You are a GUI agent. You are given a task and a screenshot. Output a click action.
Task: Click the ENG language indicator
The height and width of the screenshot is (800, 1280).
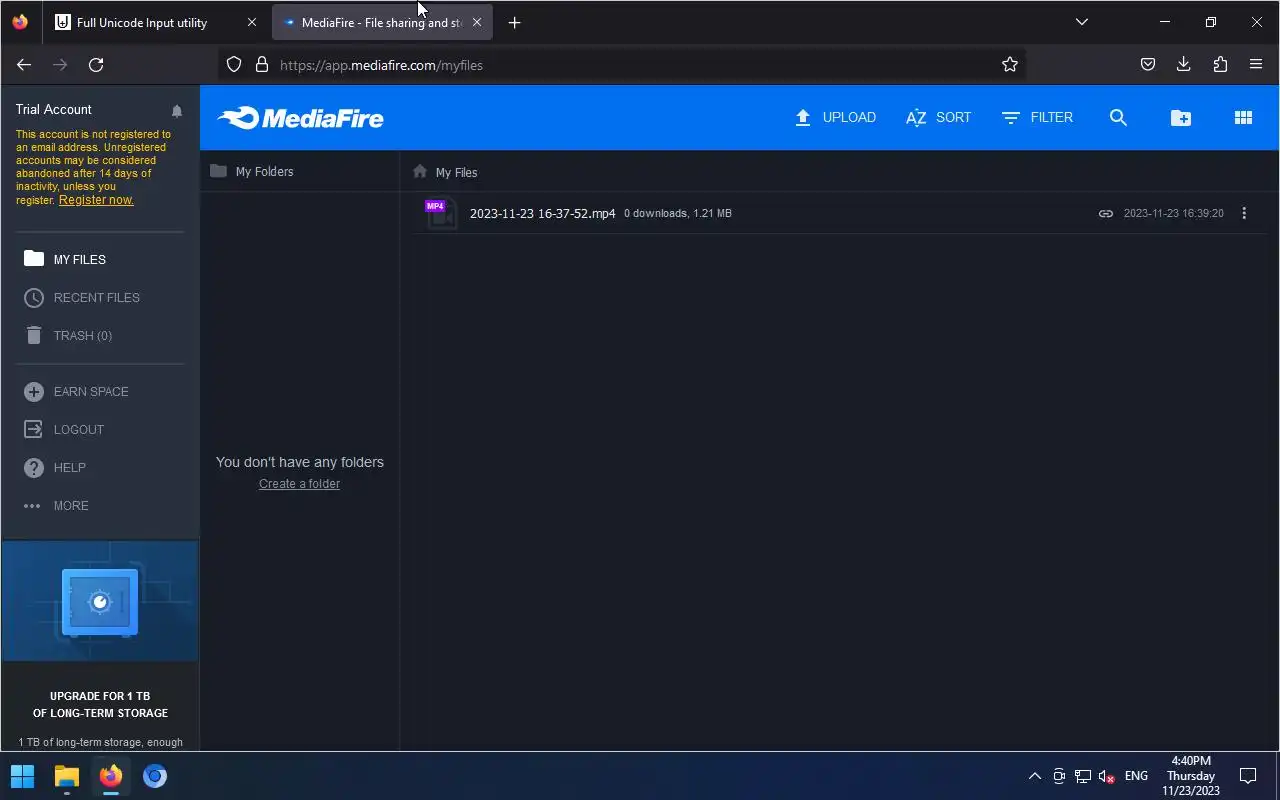click(x=1136, y=776)
